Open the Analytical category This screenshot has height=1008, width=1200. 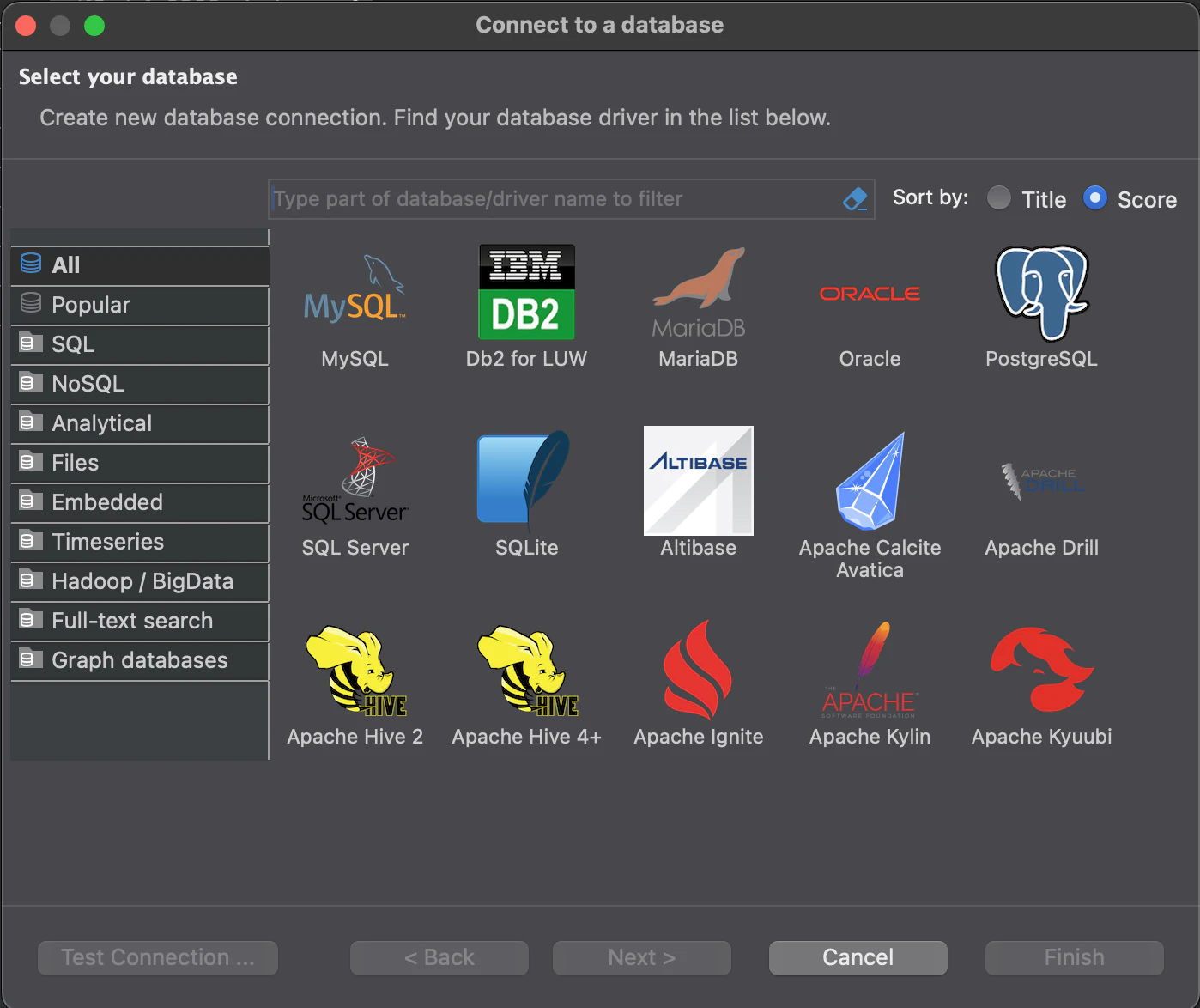(140, 423)
